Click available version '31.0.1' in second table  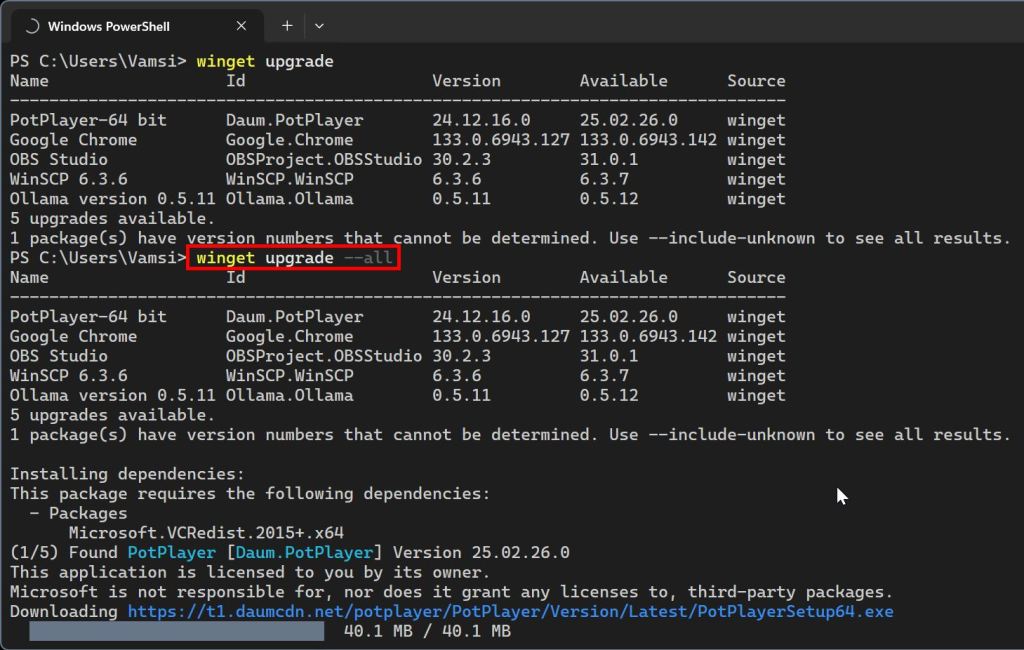[x=609, y=356]
